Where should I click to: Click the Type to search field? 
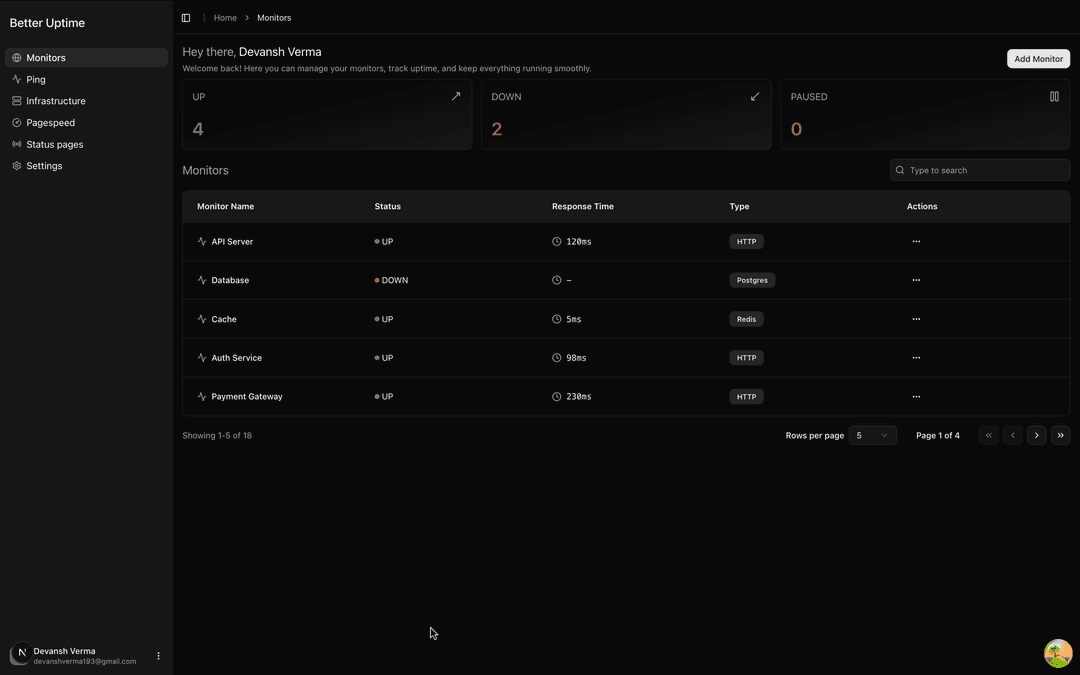pyautogui.click(x=960, y=170)
